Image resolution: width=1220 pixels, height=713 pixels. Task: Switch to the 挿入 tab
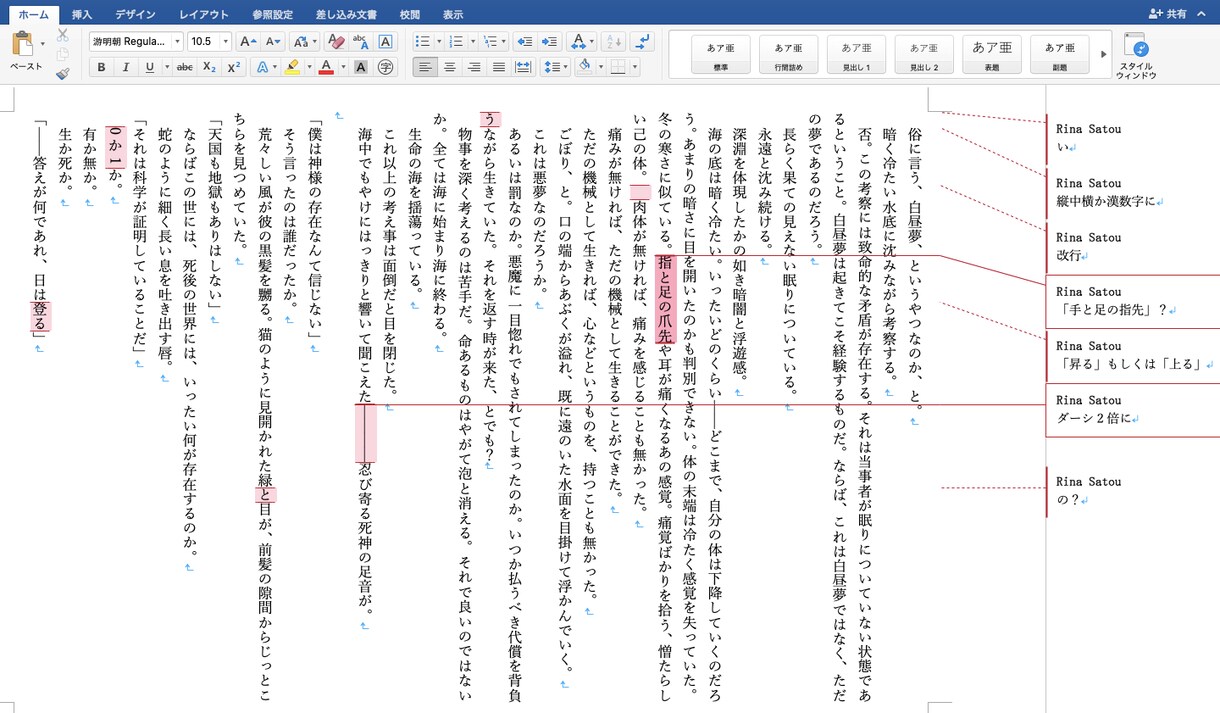click(82, 14)
